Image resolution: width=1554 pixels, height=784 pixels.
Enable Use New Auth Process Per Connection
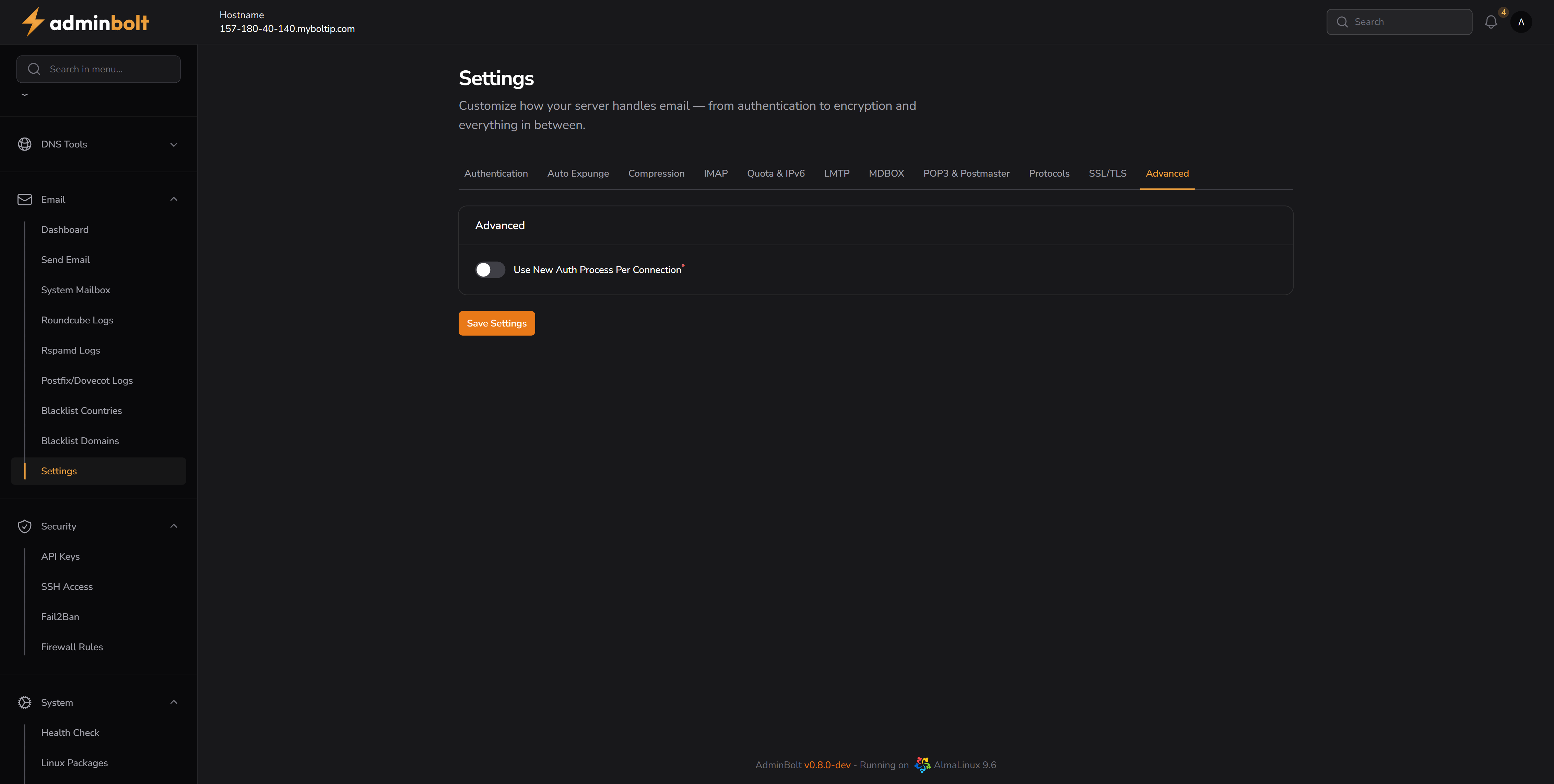pos(490,270)
